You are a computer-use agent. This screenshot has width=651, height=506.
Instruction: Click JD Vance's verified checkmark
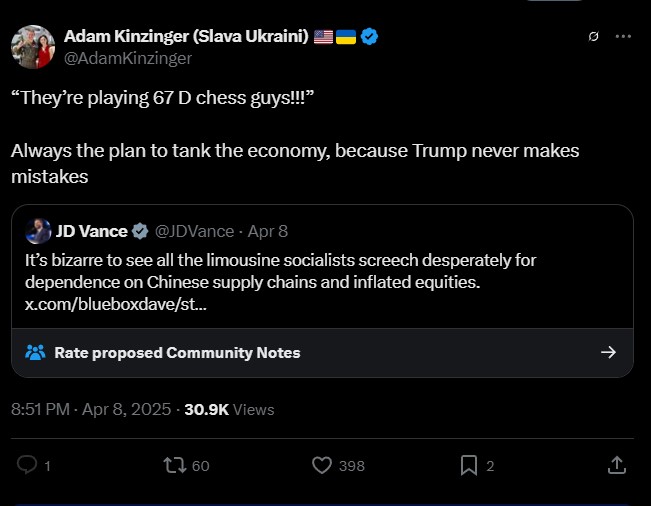pos(141,231)
